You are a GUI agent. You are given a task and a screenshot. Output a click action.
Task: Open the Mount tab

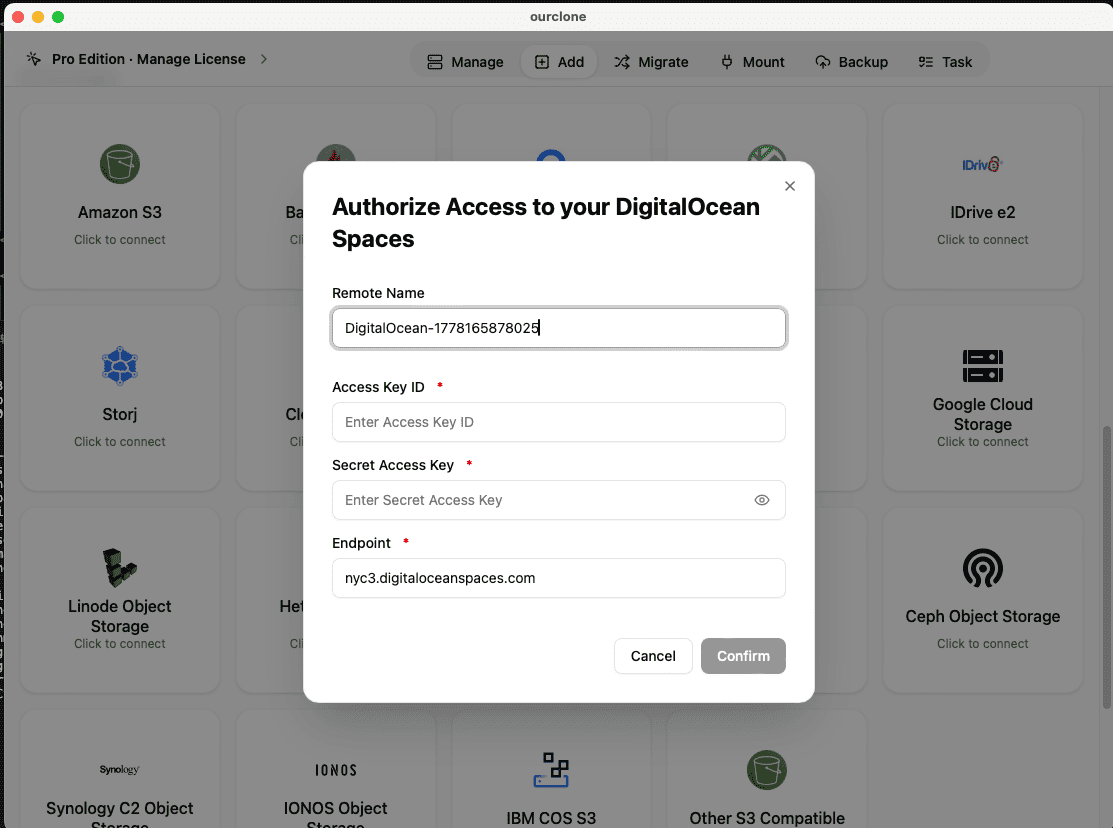point(752,62)
